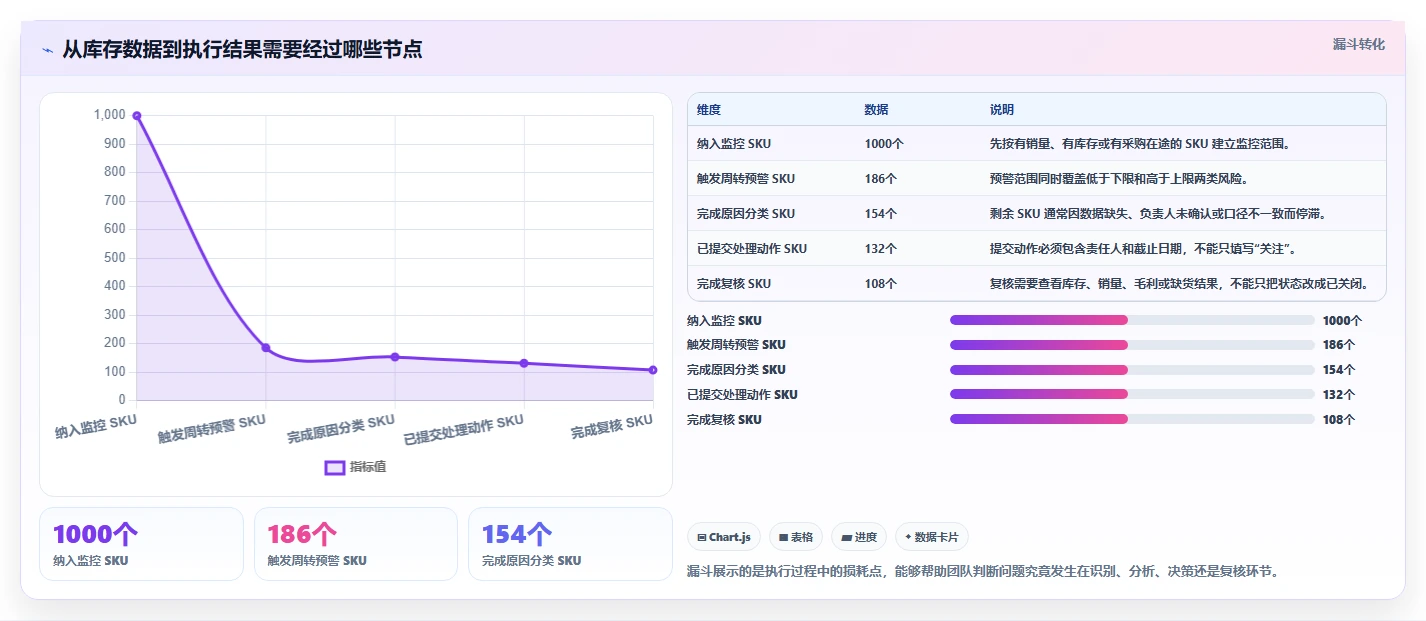
Task: Click the 完成原因分类 SKU progress bar
Action: point(1132,370)
